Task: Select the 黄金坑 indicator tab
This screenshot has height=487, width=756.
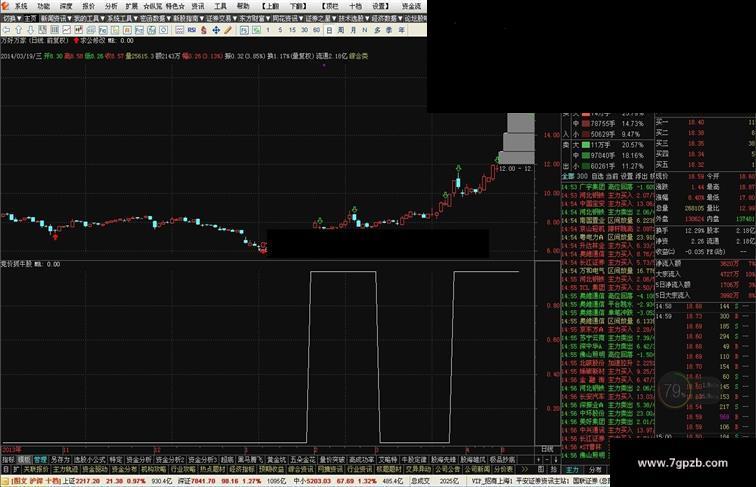Action: [x=278, y=459]
